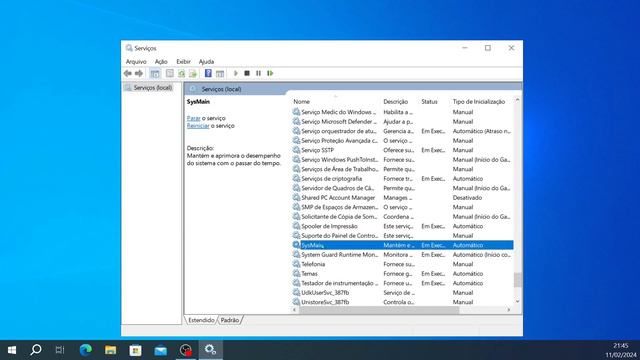Select the UnistoreSvc_387fb row
The height and width of the screenshot is (360, 640).
402,302
